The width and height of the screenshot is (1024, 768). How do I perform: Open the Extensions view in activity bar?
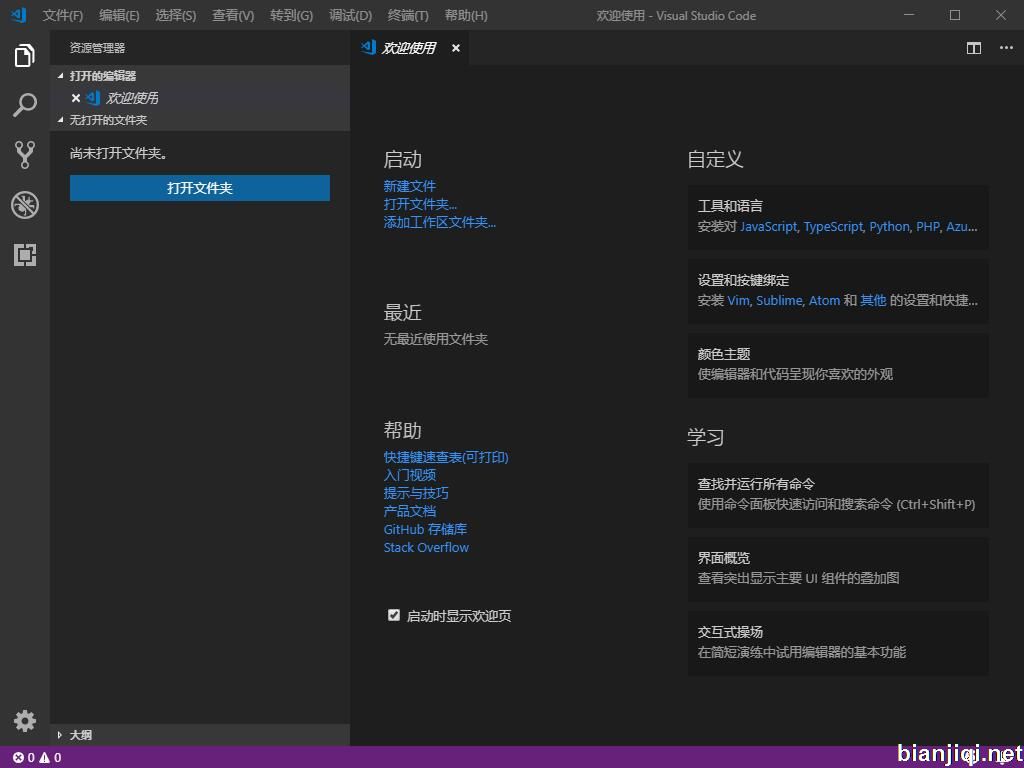(24, 255)
